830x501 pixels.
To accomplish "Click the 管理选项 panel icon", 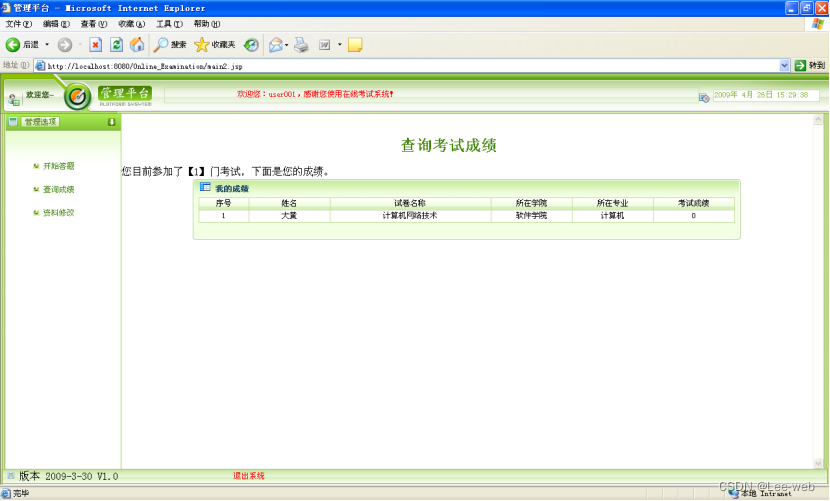I will tap(13, 122).
